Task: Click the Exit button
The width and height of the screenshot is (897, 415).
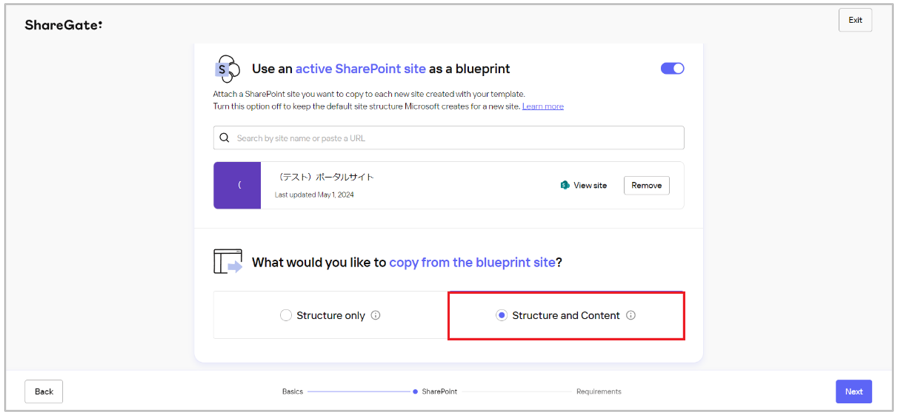Action: (x=855, y=20)
